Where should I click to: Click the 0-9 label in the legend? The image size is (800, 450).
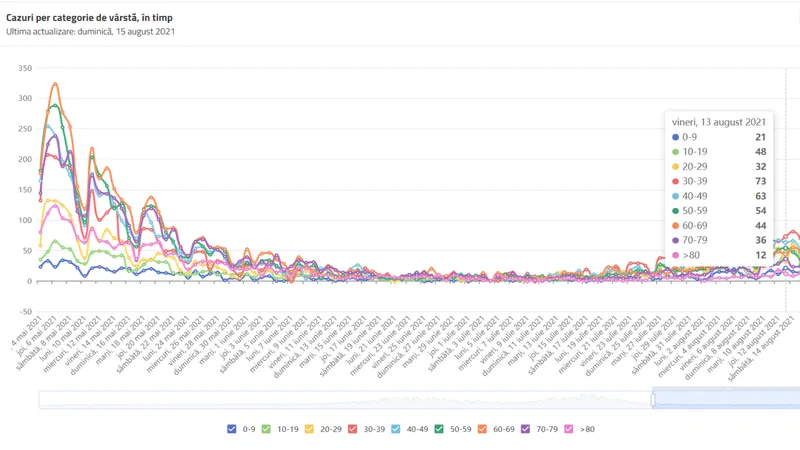248,429
